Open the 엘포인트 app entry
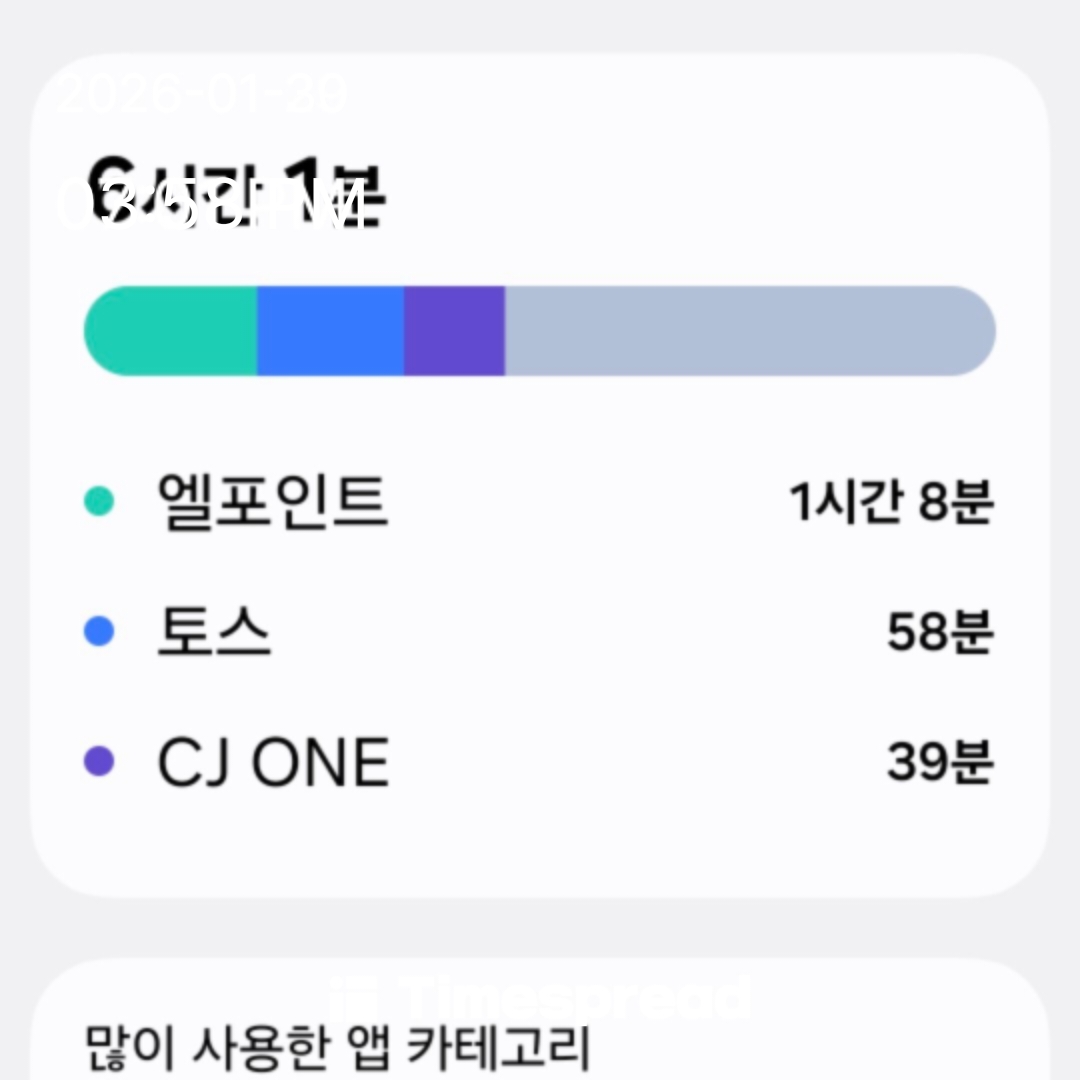The height and width of the screenshot is (1080, 1080). [x=272, y=501]
